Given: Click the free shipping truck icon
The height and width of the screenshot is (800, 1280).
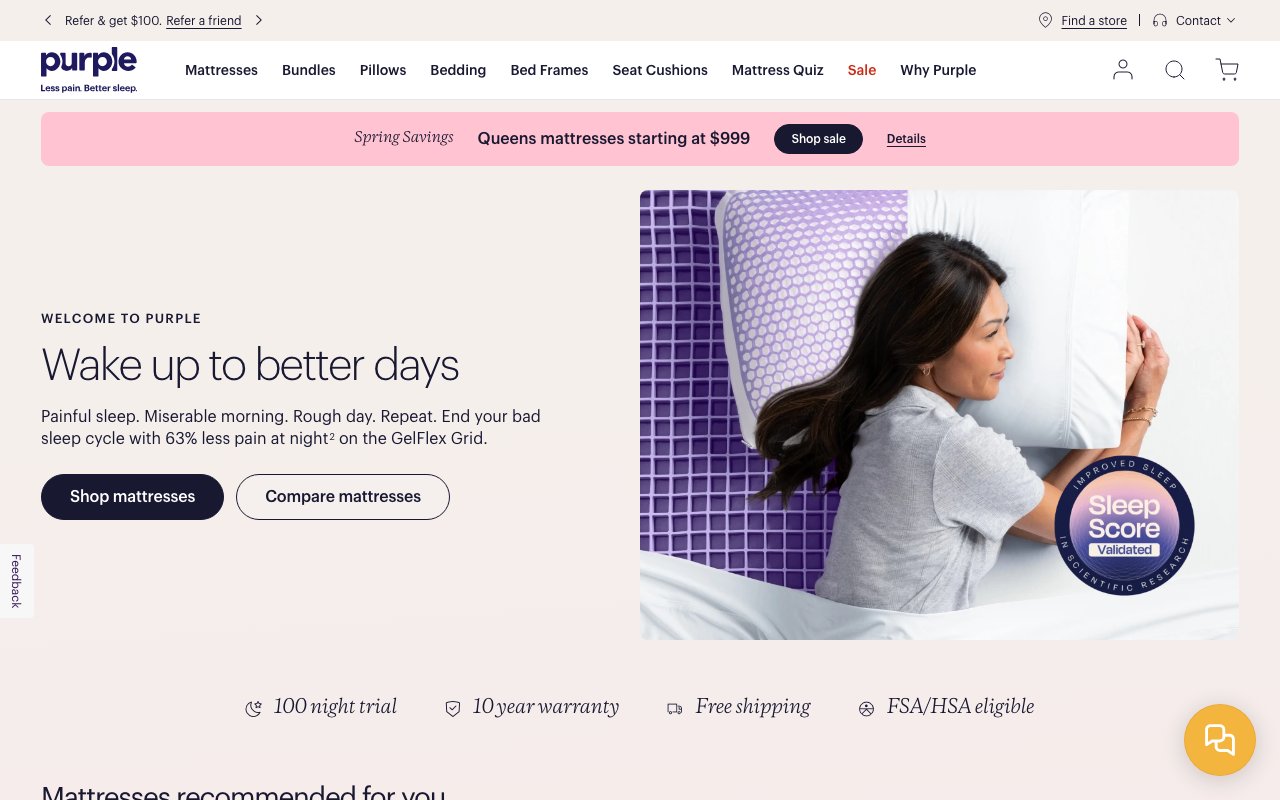Looking at the screenshot, I should coord(675,708).
